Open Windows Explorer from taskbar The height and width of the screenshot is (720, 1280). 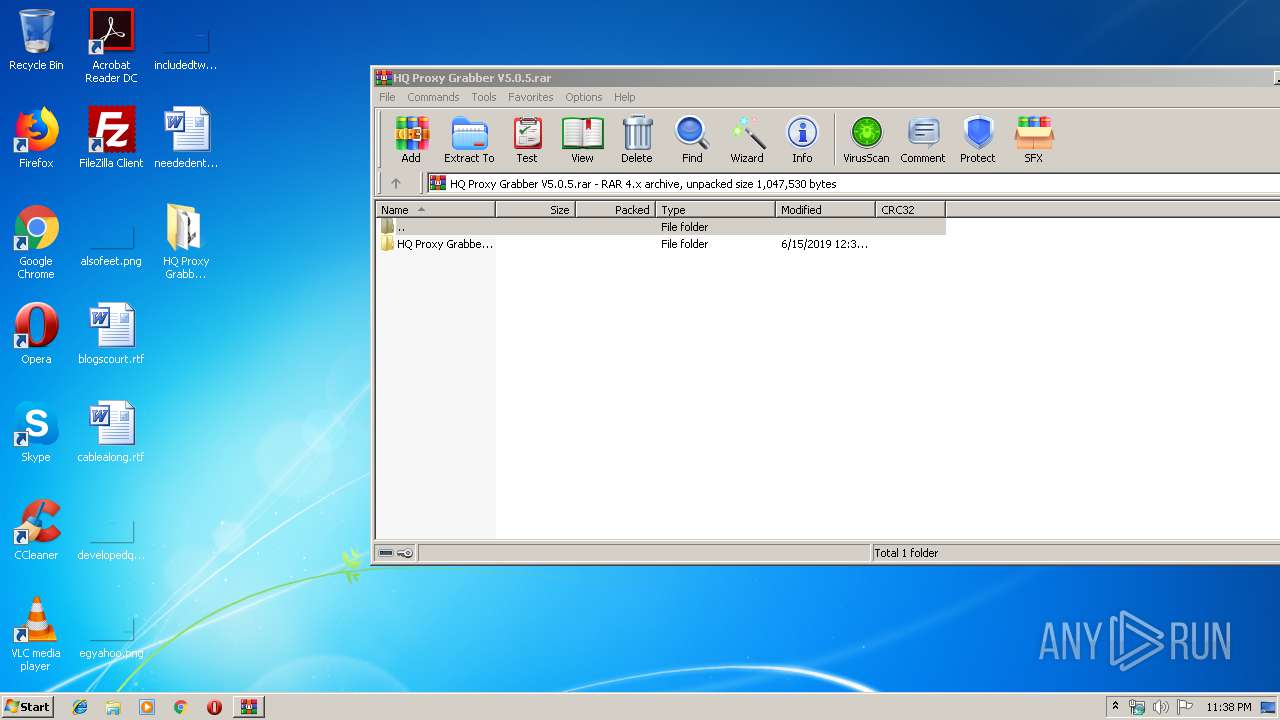tap(113, 707)
